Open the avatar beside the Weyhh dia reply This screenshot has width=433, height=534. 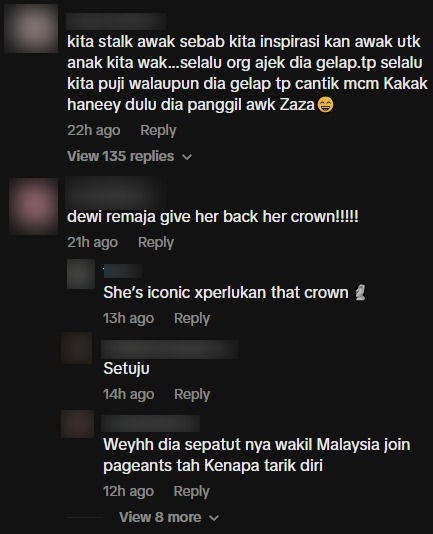(x=77, y=424)
